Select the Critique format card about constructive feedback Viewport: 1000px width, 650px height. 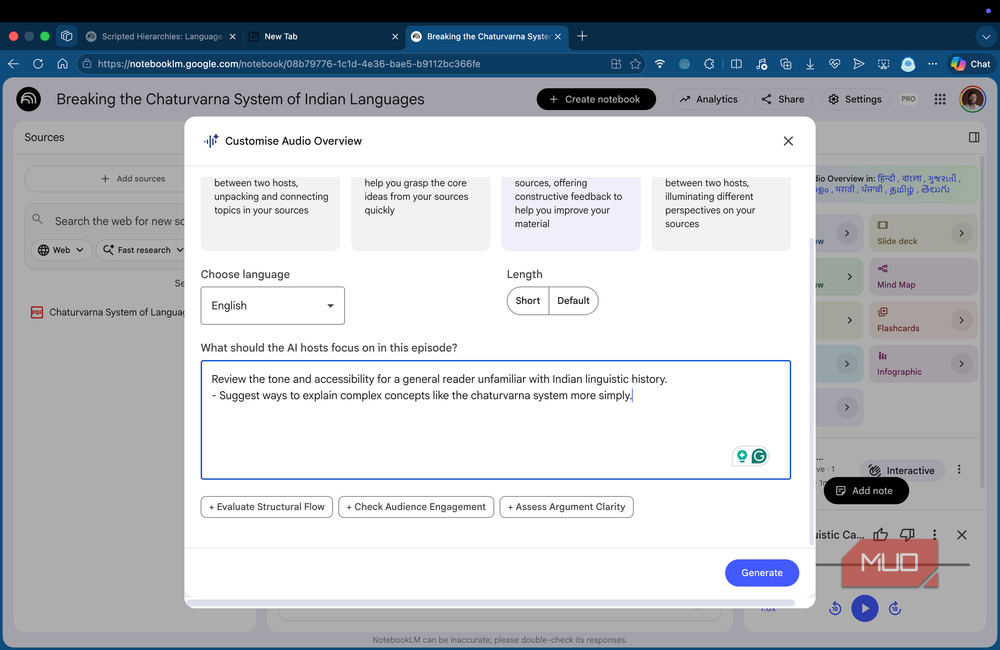[571, 213]
